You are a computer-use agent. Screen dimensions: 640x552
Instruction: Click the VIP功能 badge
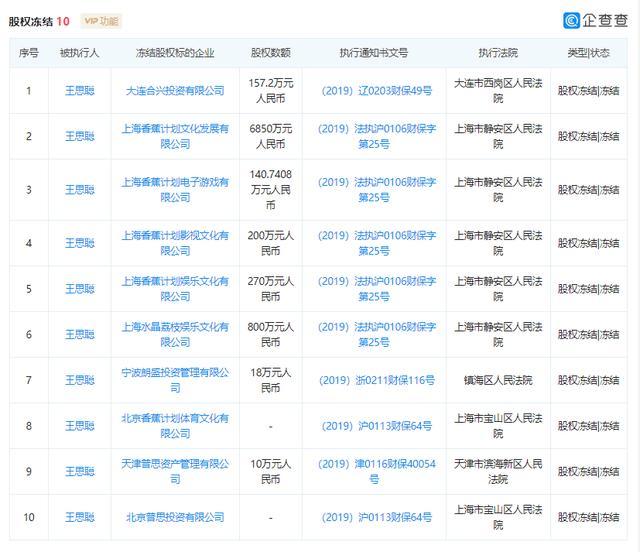tap(101, 21)
